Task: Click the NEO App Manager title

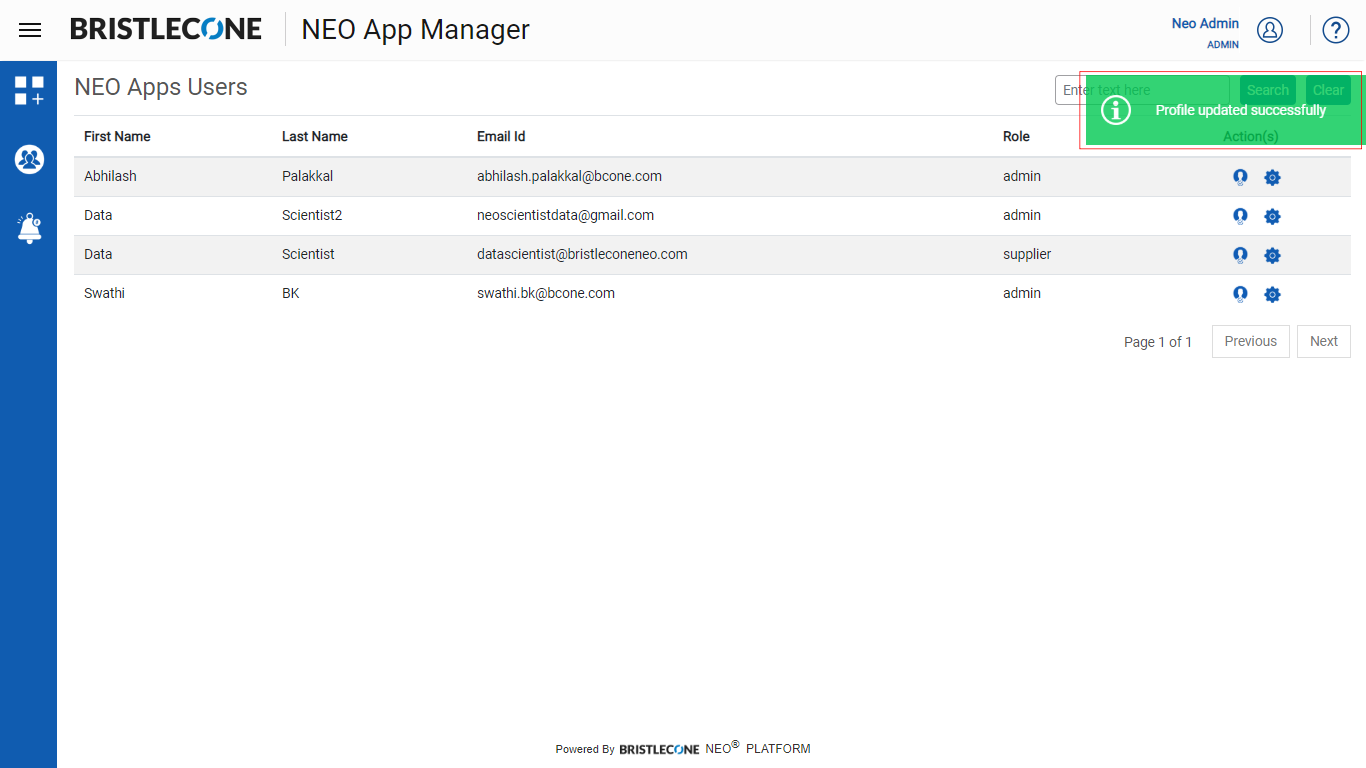Action: 416,30
